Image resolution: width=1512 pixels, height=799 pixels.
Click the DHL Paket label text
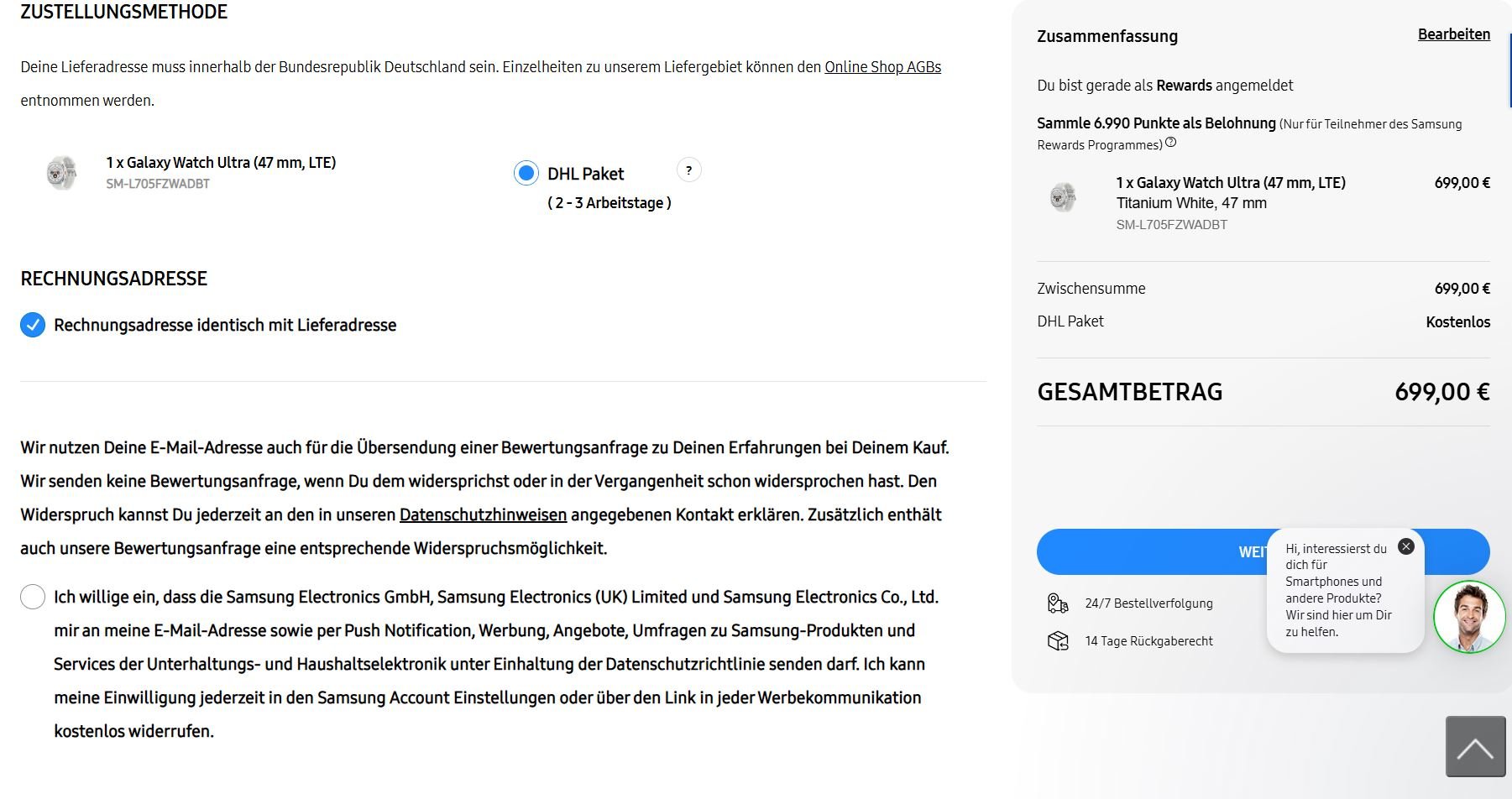[x=585, y=174]
